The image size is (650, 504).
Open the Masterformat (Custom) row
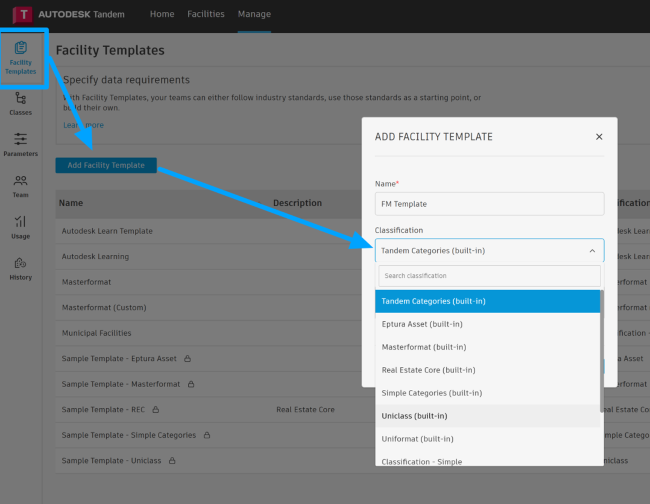[209, 308]
